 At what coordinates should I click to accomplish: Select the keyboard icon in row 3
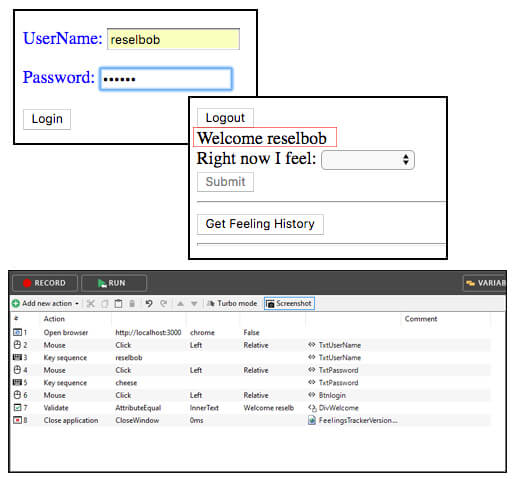17,357
